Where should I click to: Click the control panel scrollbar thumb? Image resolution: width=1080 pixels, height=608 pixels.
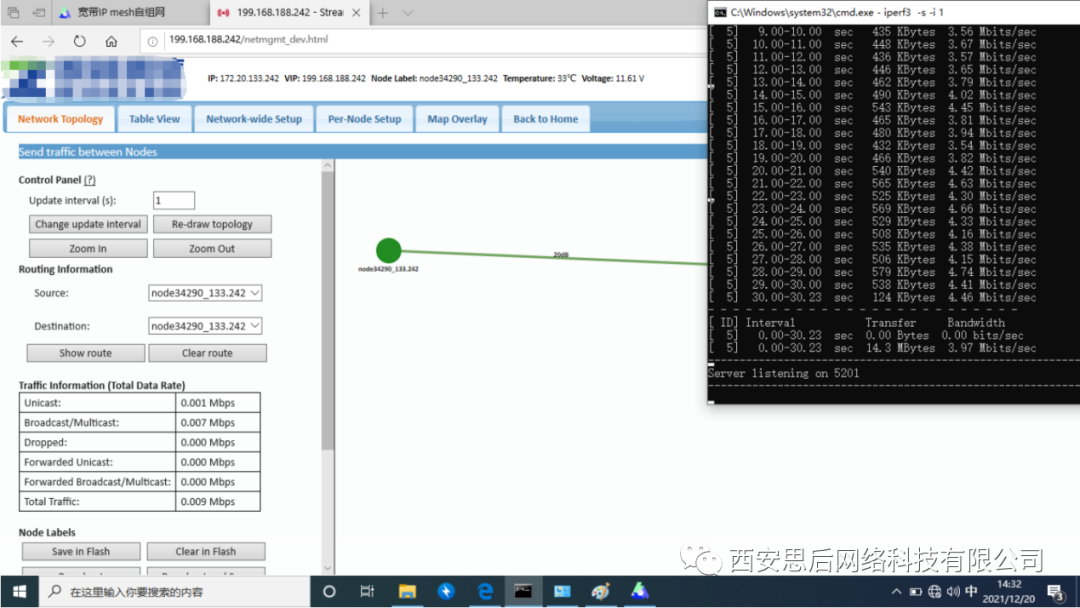(328, 311)
